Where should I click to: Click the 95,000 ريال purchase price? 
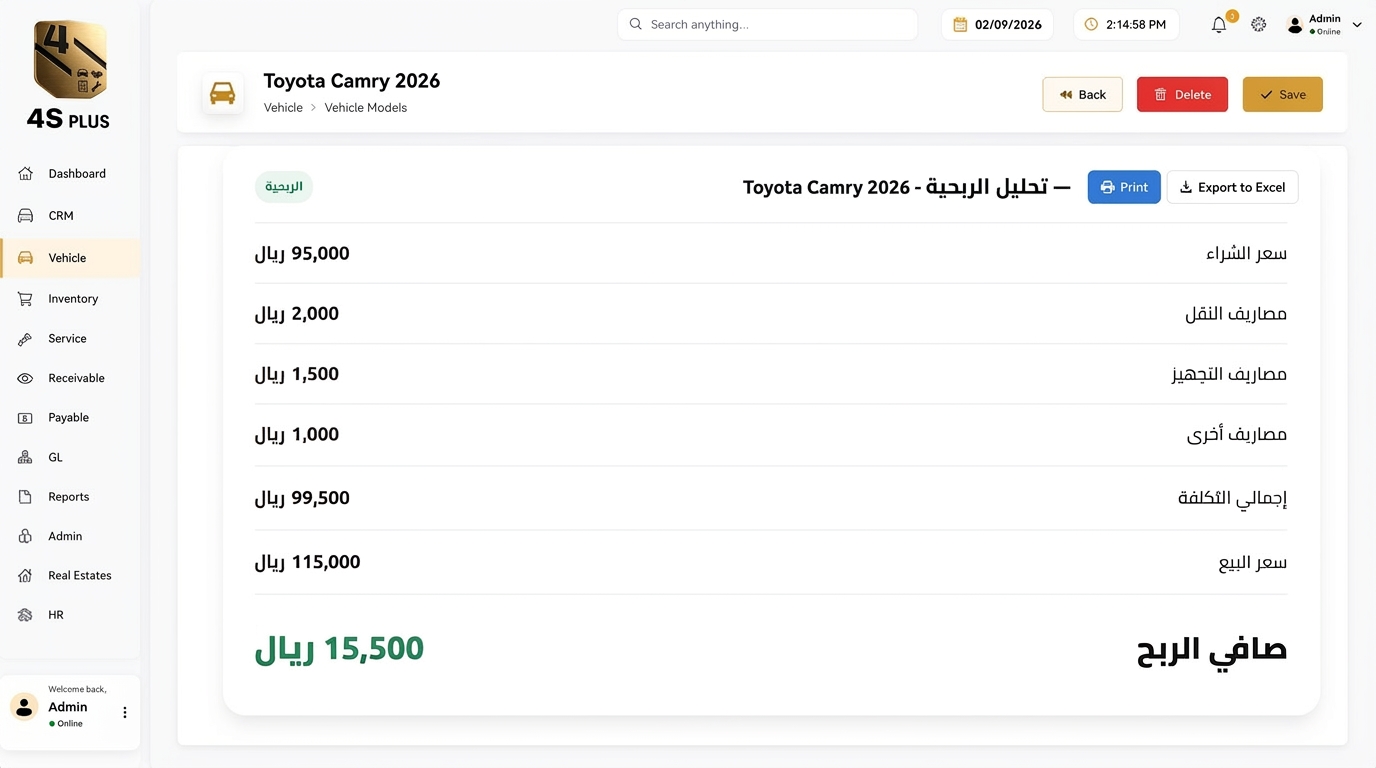302,254
